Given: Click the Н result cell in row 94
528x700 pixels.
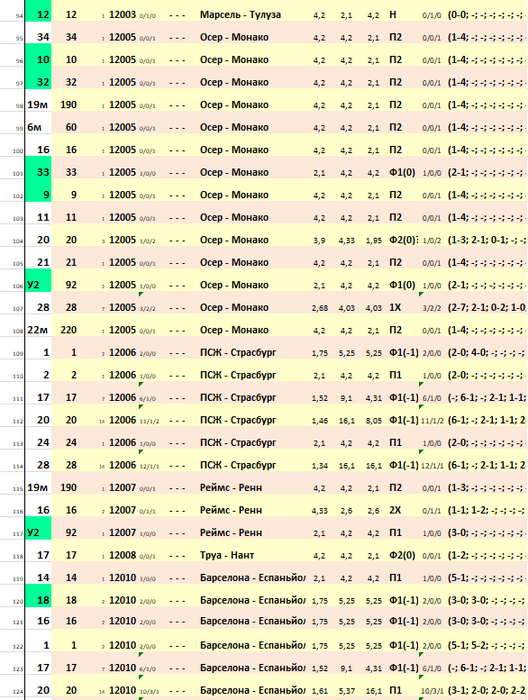Looking at the screenshot, I should tap(393, 15).
